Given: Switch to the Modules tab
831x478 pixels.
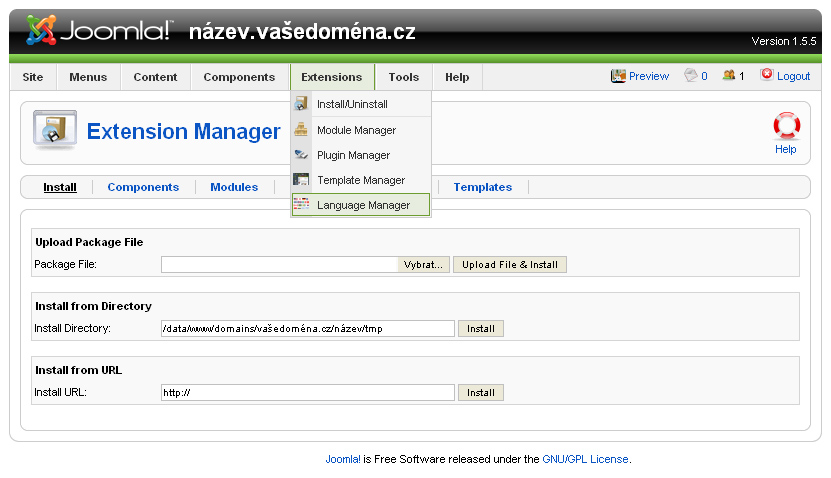Looking at the screenshot, I should [234, 187].
